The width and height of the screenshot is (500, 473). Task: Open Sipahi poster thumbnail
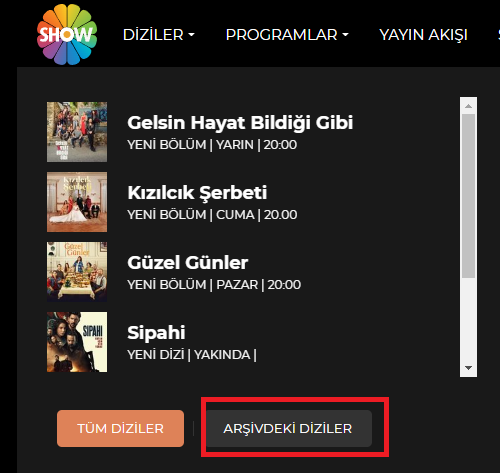click(x=77, y=342)
